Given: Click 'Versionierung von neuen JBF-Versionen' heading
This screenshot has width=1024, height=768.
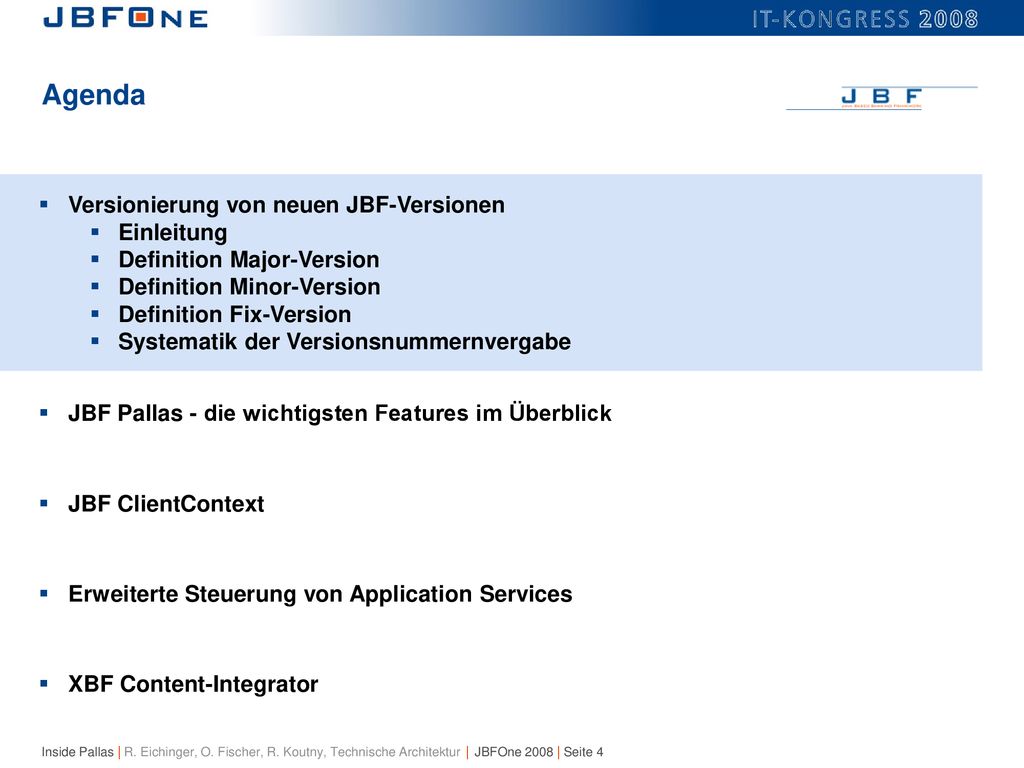Looking at the screenshot, I should pos(287,205).
